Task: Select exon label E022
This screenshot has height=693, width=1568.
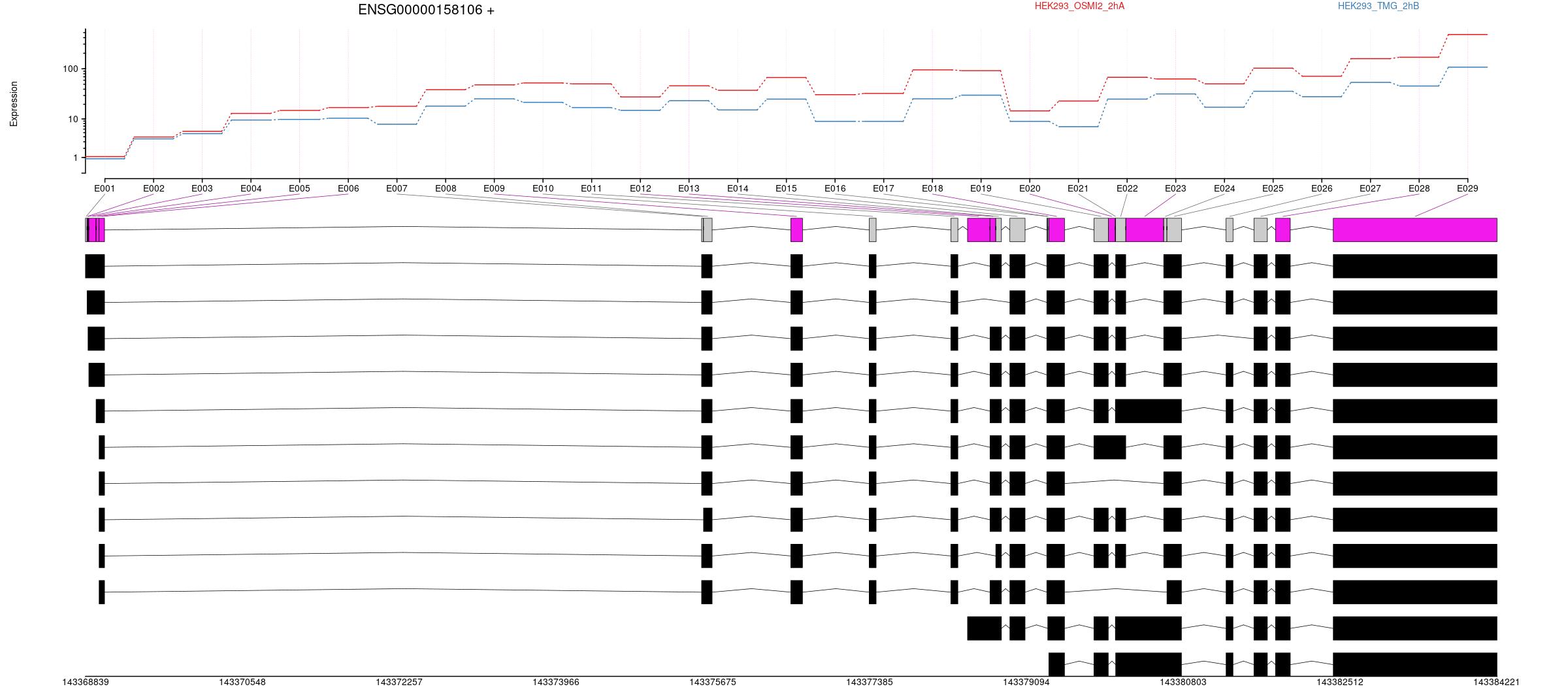Action: coord(1127,188)
